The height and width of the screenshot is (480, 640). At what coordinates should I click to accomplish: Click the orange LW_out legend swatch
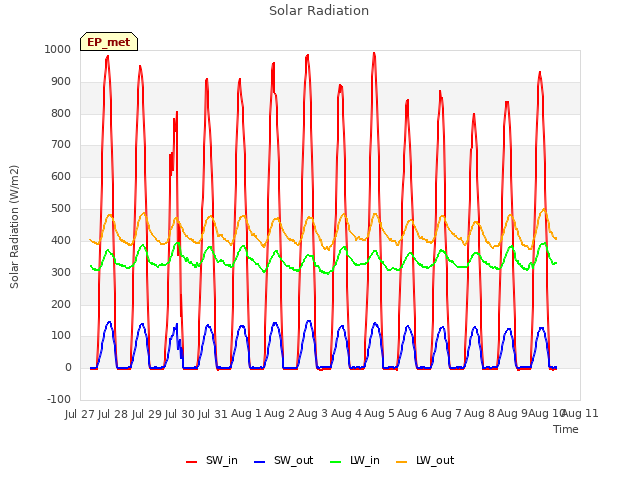pyautogui.click(x=402, y=462)
